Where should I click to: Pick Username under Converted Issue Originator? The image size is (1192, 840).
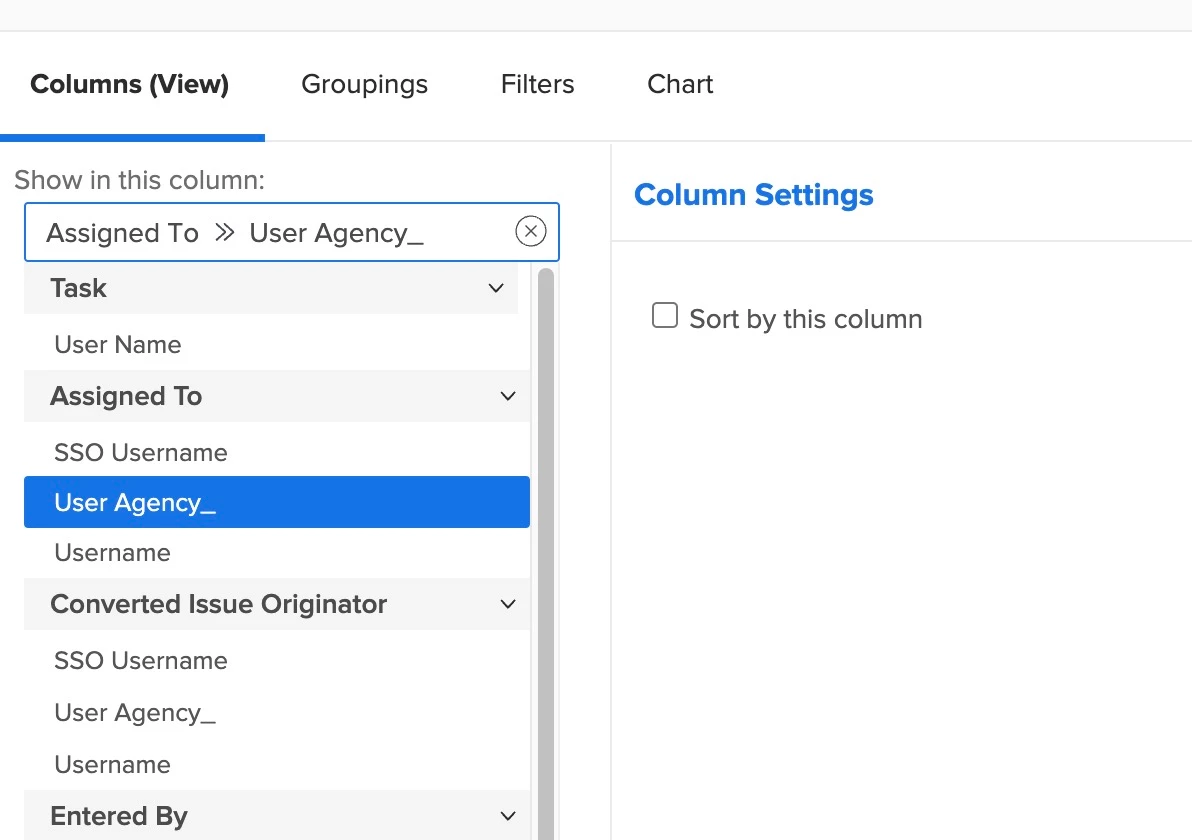click(112, 765)
